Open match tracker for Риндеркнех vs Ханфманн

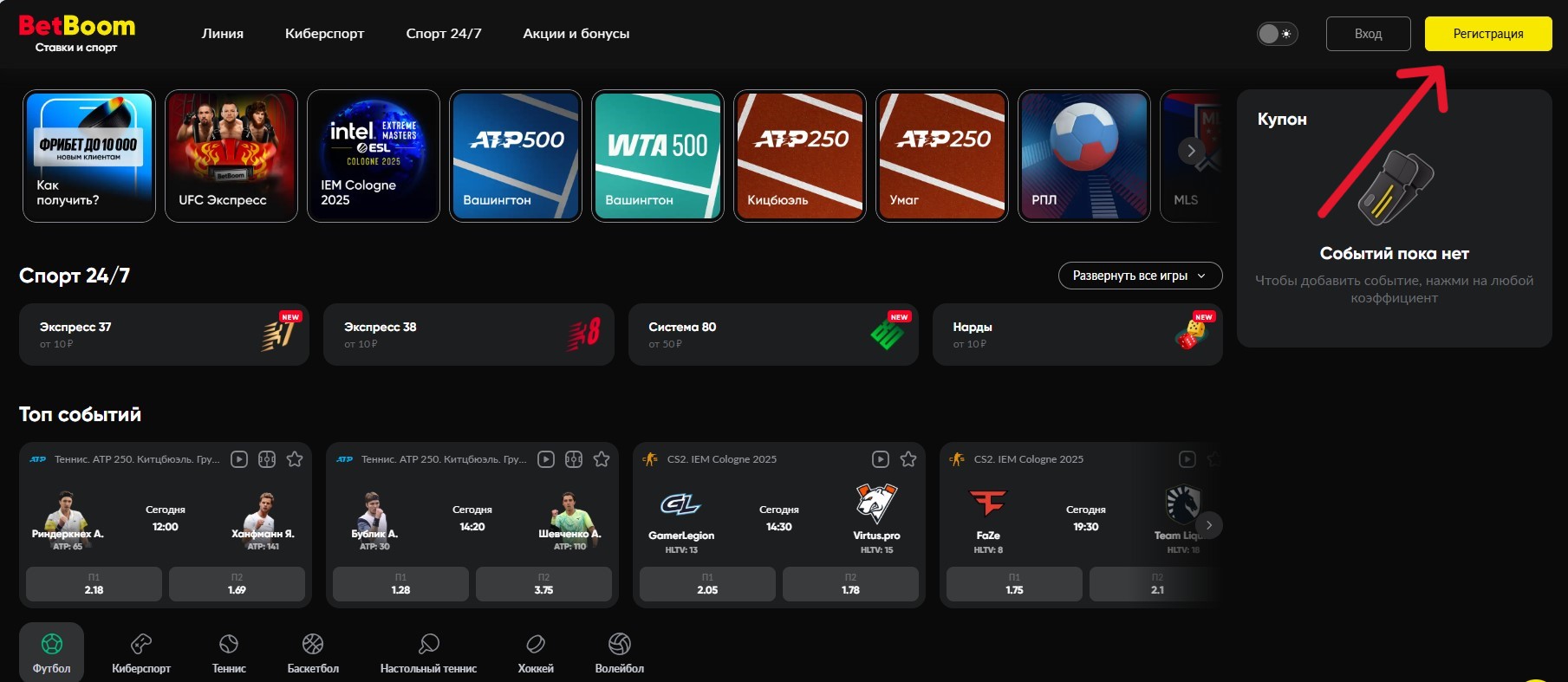[x=267, y=459]
